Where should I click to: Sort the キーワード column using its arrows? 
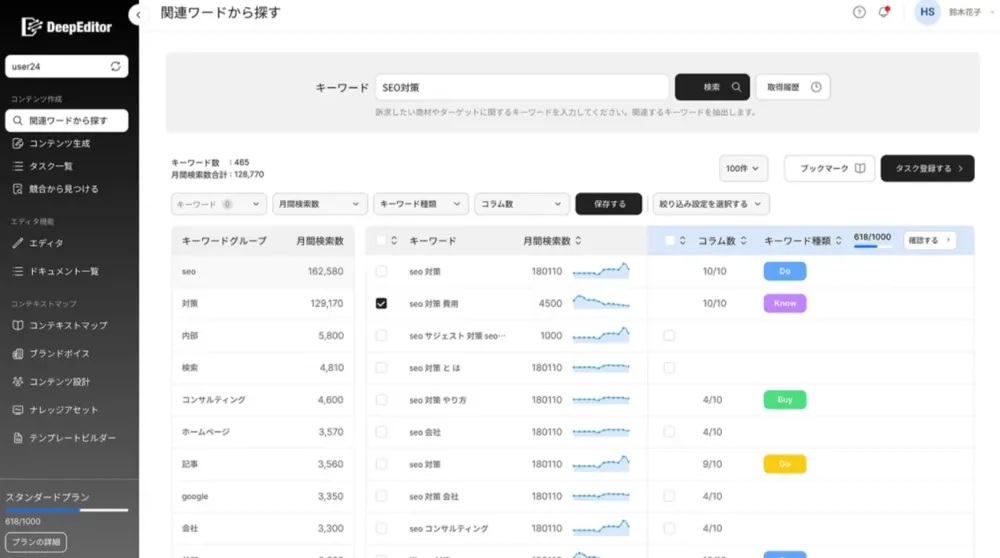pos(394,241)
